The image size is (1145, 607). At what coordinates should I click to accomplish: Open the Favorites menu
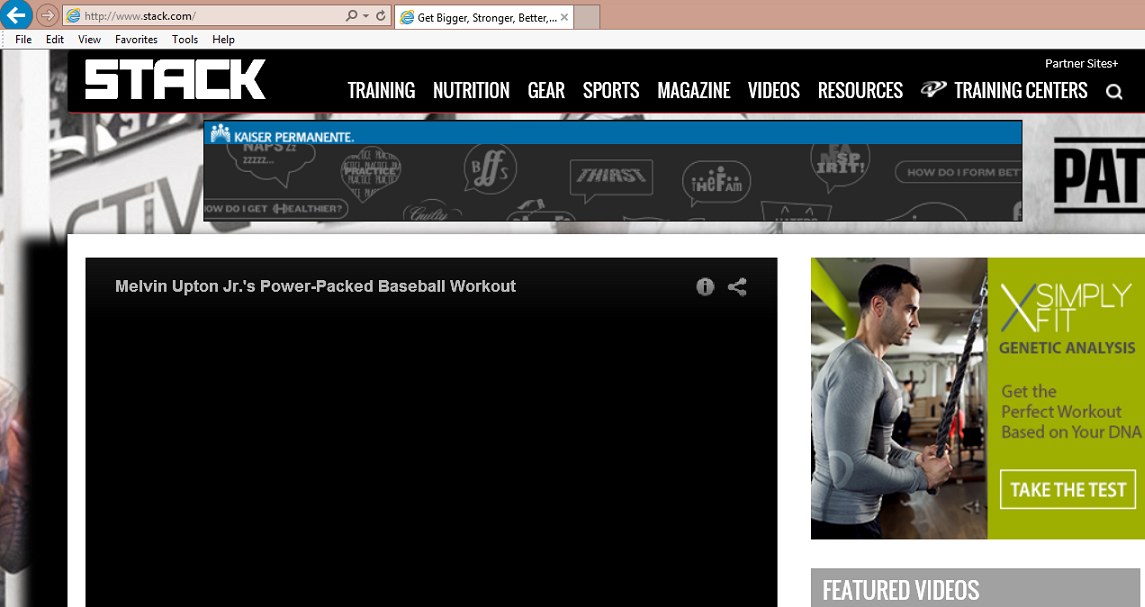click(x=136, y=40)
